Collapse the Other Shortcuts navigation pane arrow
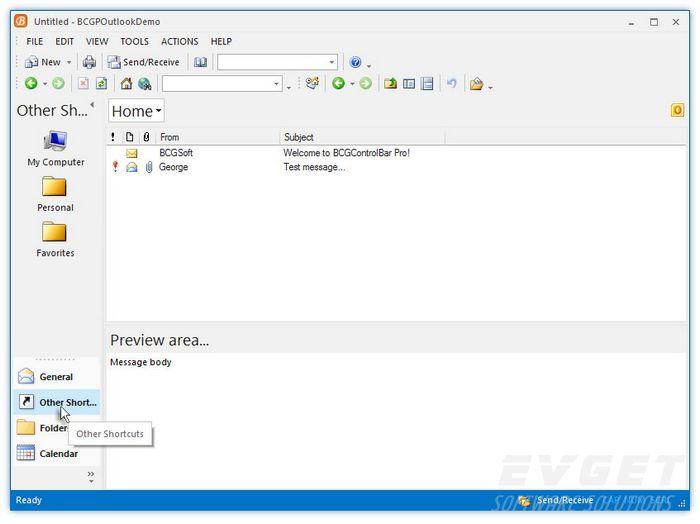Image resolution: width=700 pixels, height=524 pixels. point(92,105)
